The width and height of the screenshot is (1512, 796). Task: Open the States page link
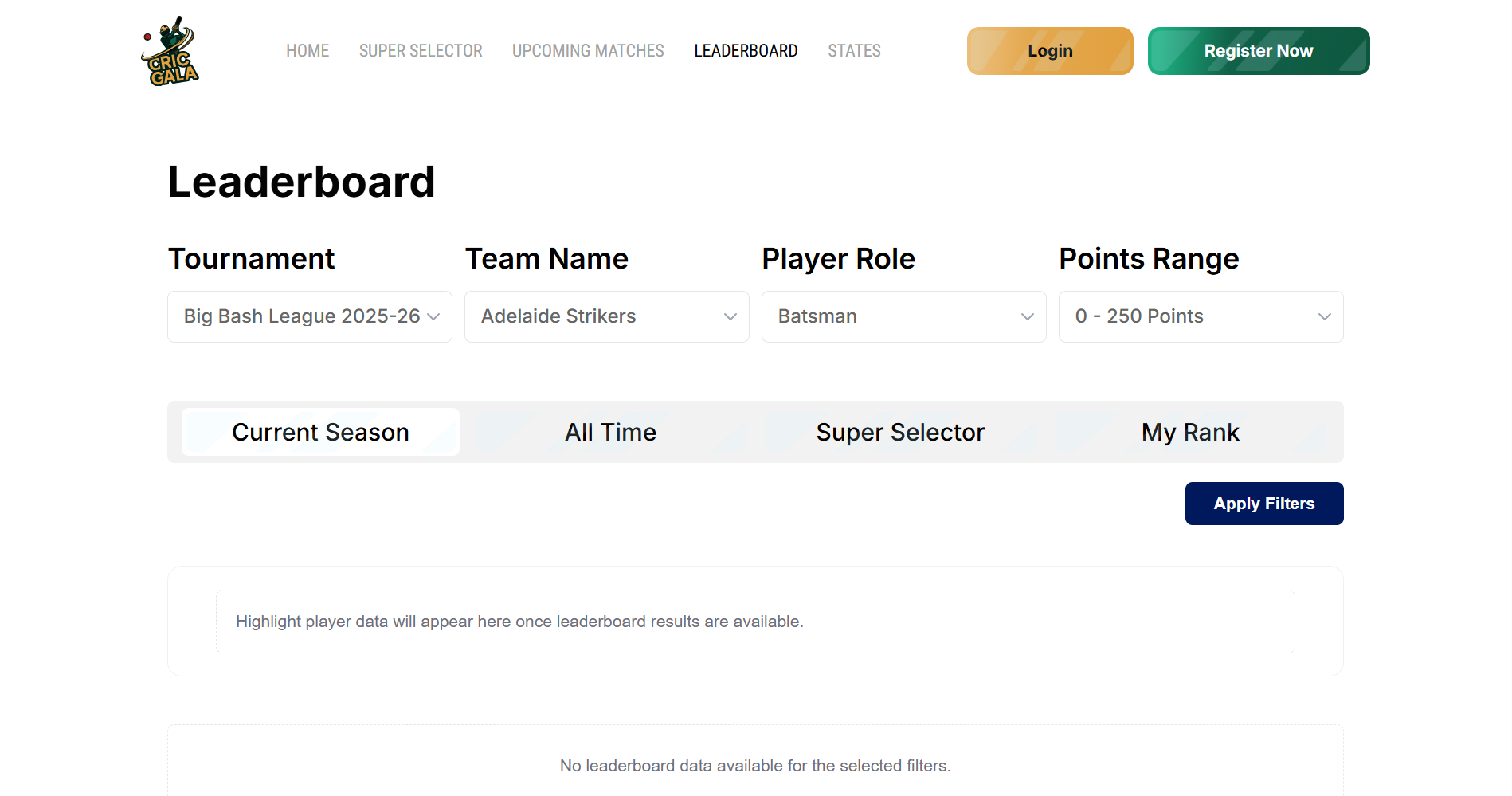[x=854, y=51]
